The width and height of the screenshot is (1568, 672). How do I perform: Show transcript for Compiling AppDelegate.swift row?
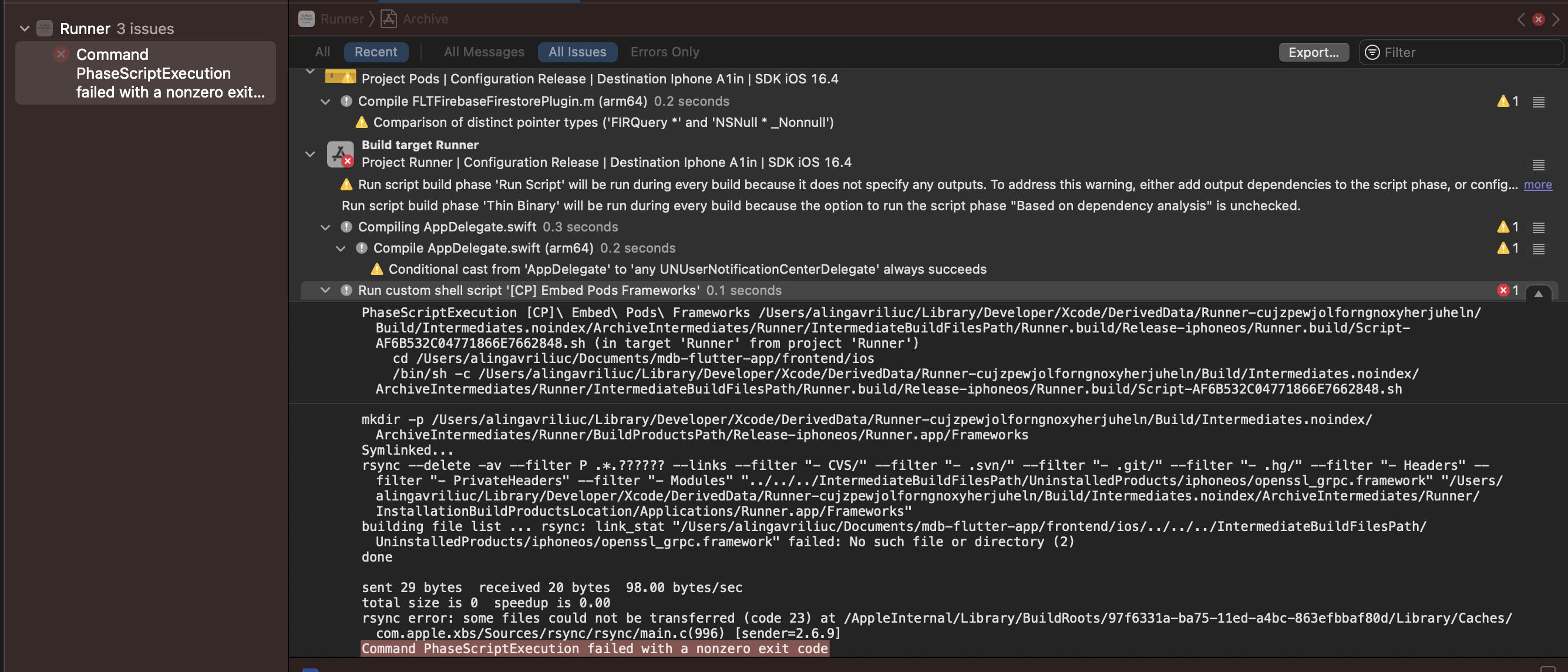click(x=1538, y=228)
